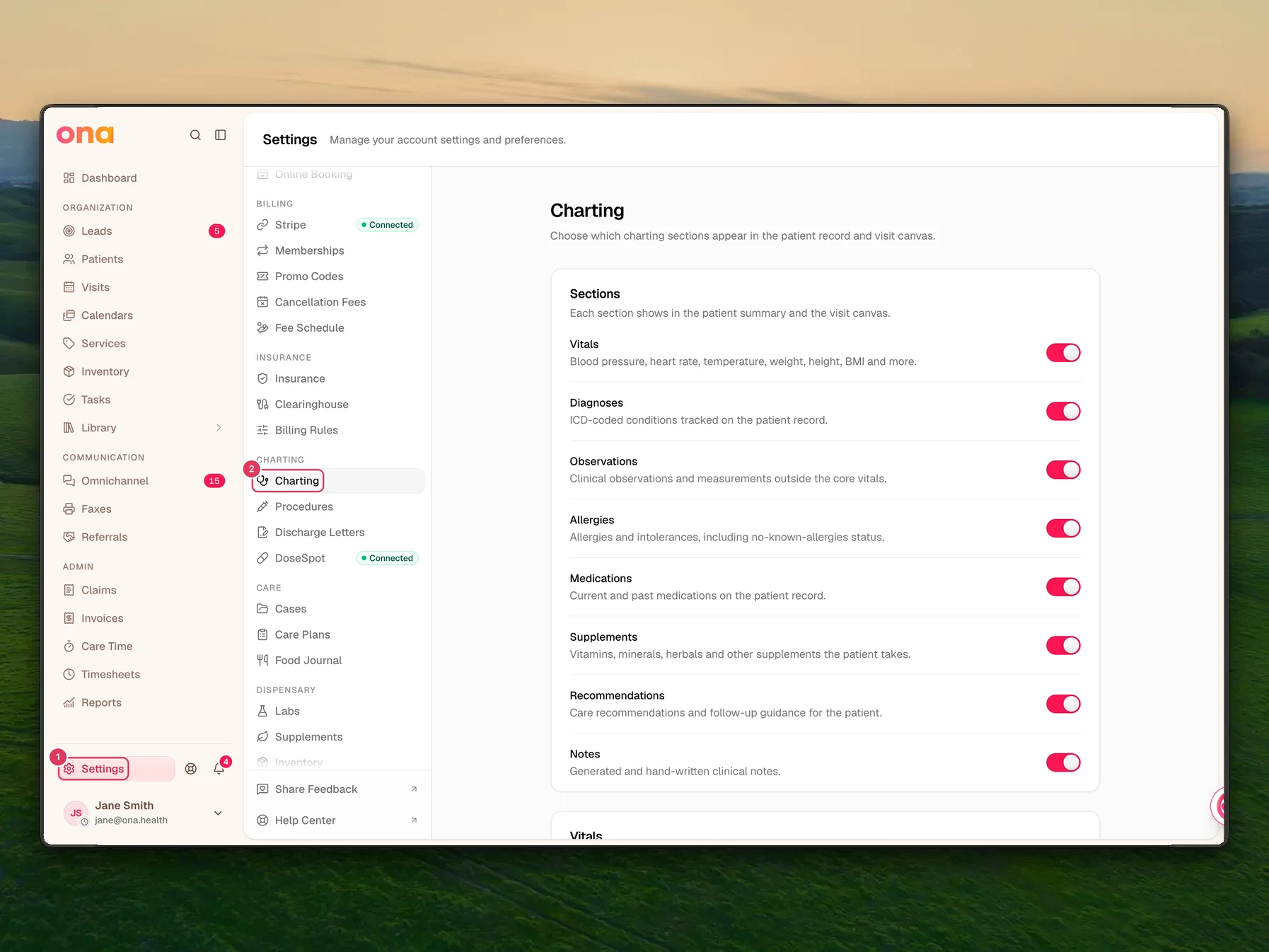Click the Faxes printer icon
Screen dimensions: 1269x952
click(x=69, y=509)
